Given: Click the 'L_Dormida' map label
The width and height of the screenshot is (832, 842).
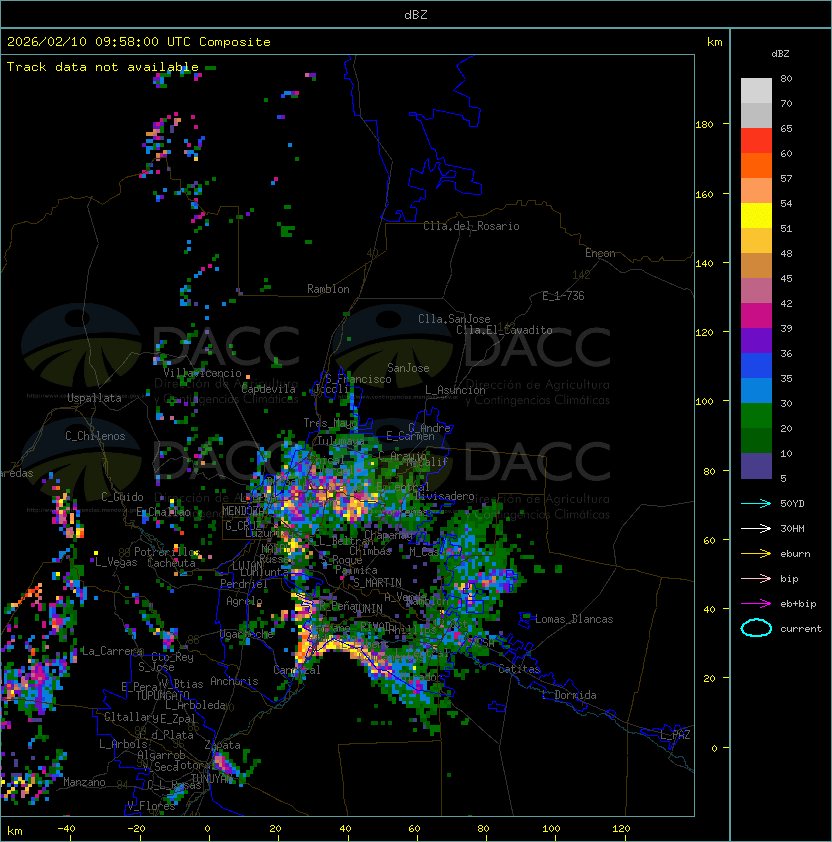Looking at the screenshot, I should point(569,695).
